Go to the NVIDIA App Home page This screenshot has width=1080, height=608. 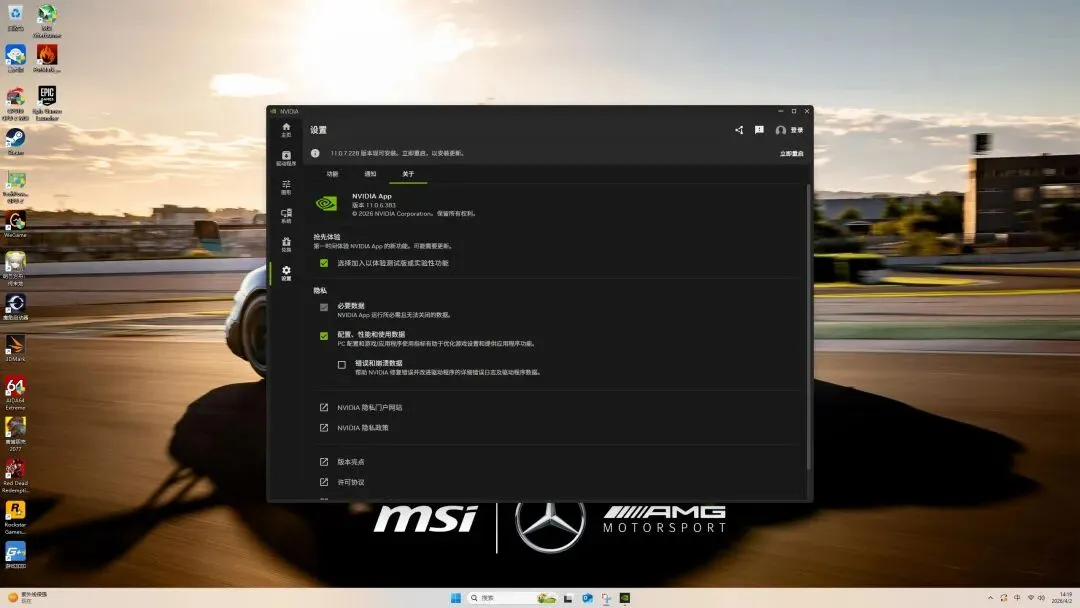pyautogui.click(x=286, y=129)
